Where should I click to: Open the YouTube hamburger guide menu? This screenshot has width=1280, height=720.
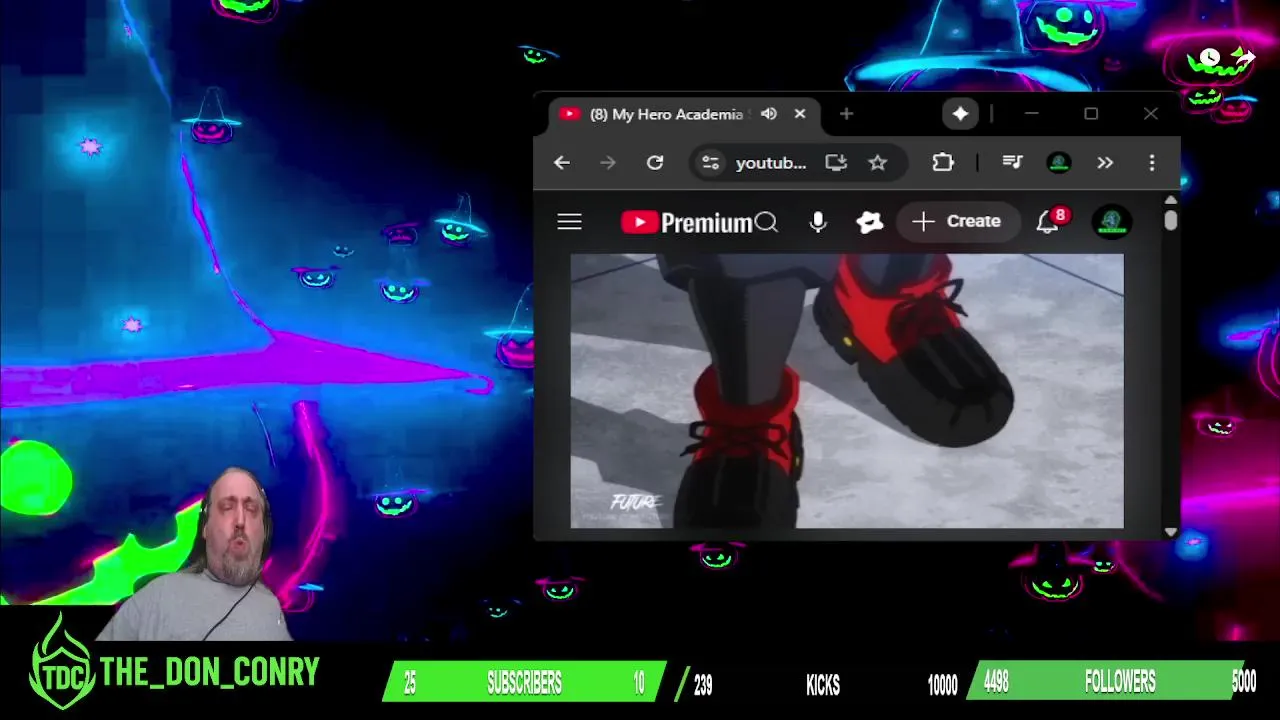569,222
